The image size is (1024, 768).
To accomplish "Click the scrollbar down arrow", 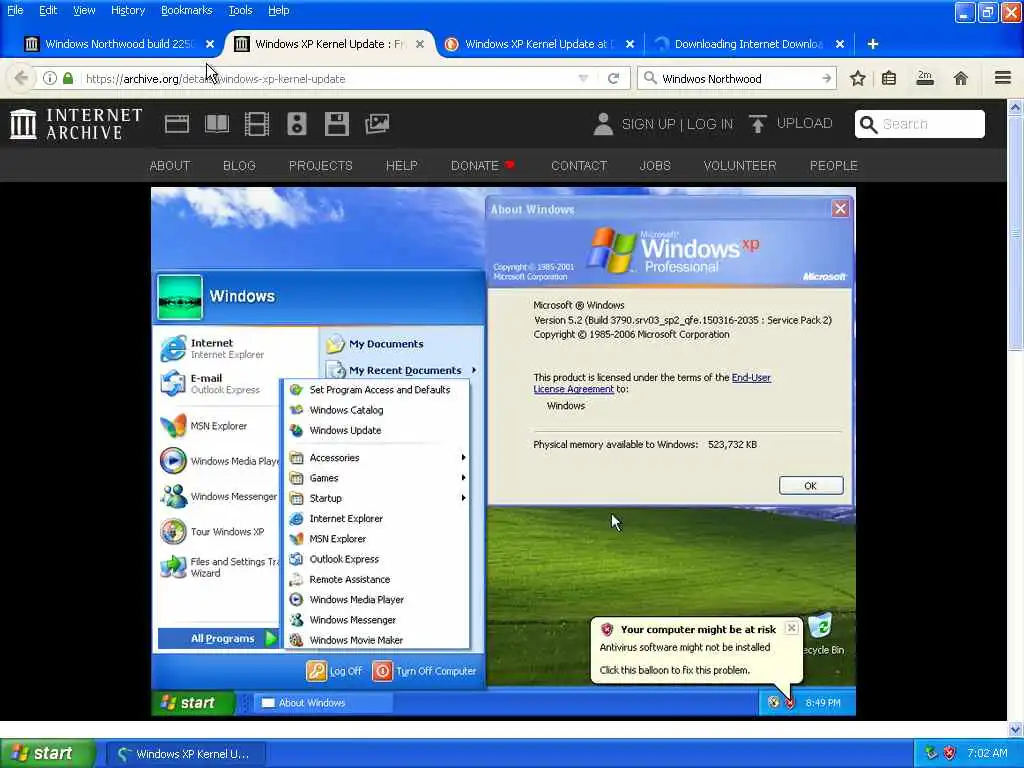I will pos(1016,728).
